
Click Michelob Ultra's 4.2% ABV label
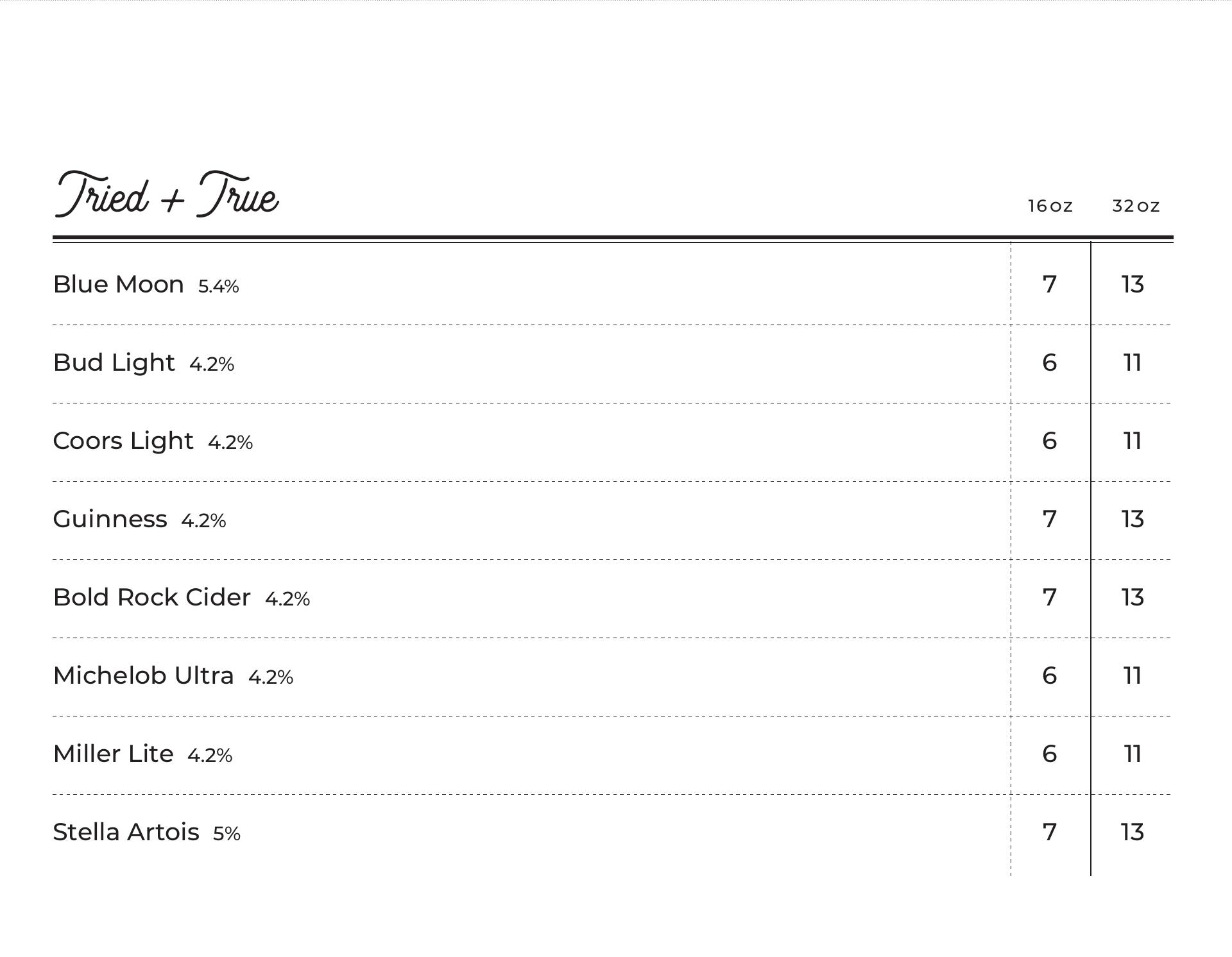270,677
